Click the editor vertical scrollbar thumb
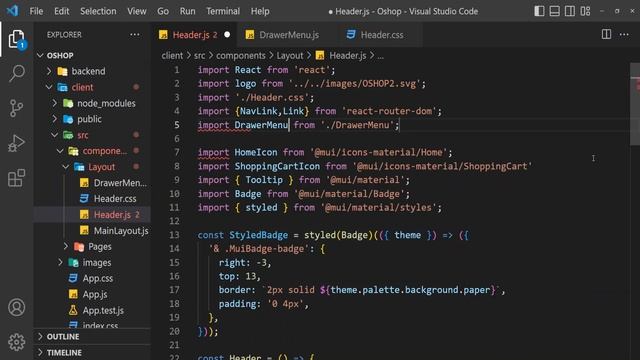 635,104
